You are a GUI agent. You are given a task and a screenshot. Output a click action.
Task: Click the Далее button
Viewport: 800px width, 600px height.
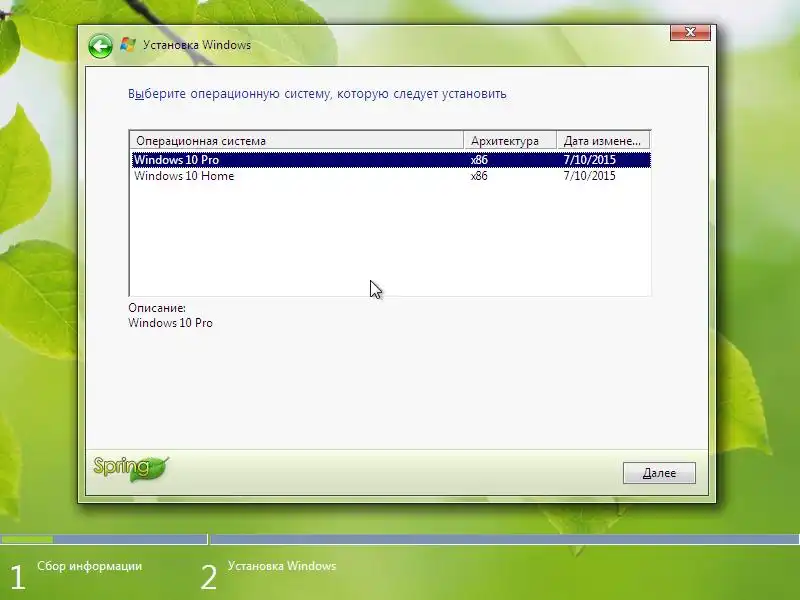click(x=659, y=473)
